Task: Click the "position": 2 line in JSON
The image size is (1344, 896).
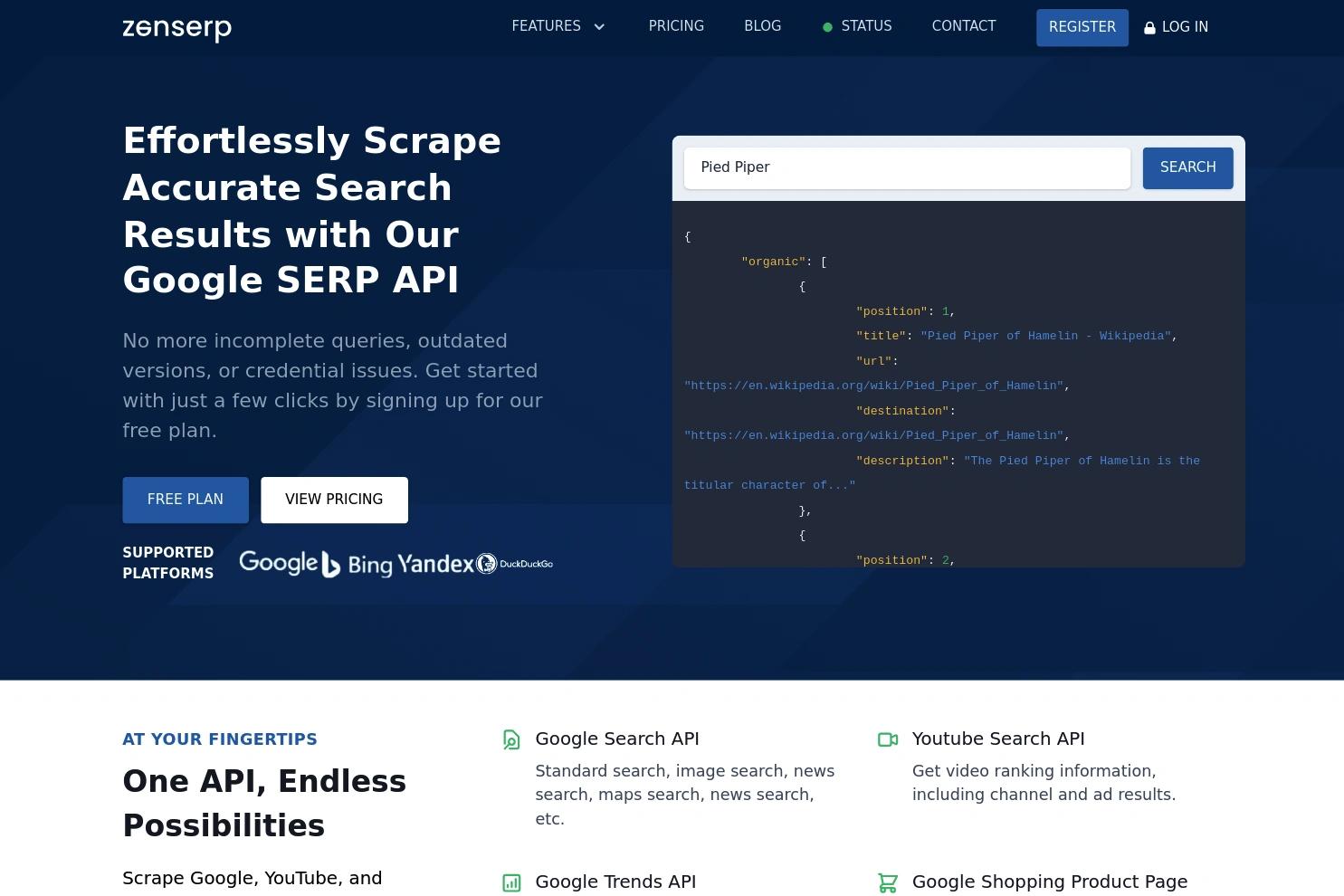Action: pos(906,560)
